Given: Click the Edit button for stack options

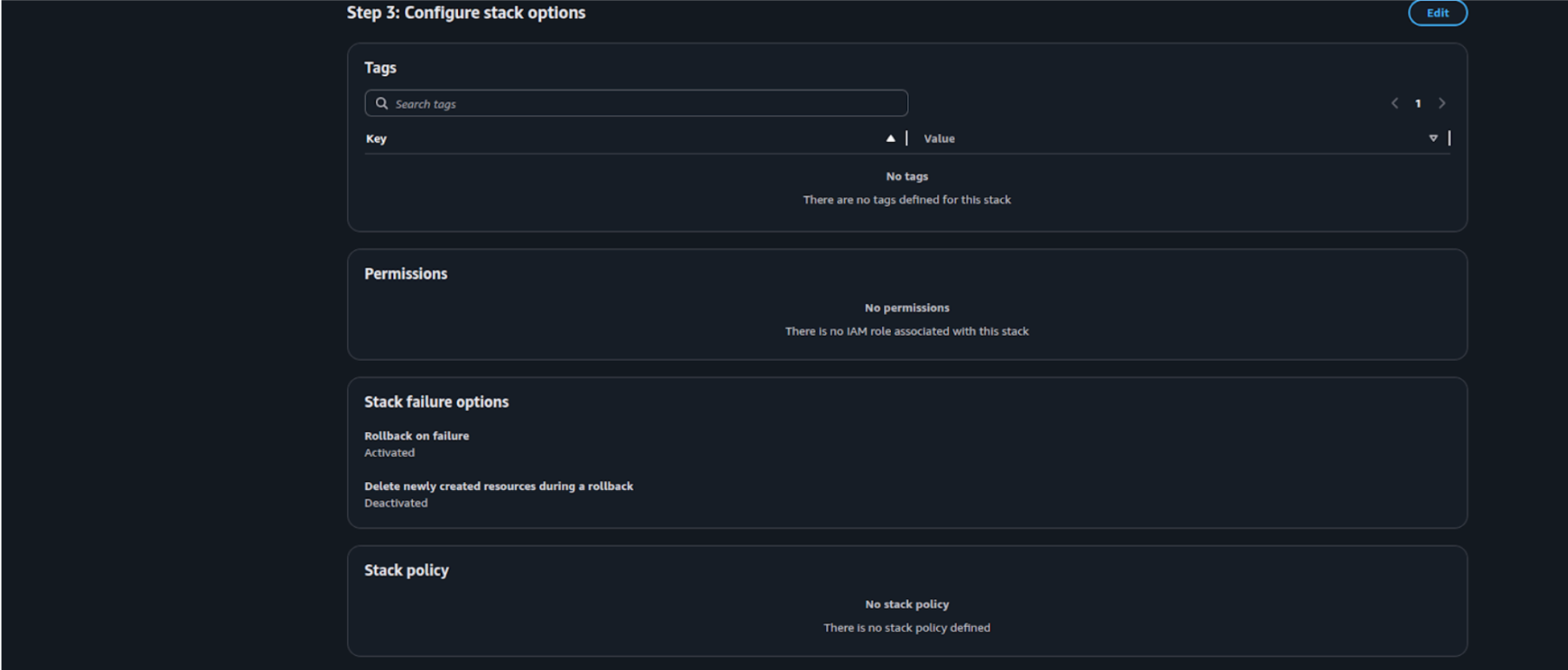Looking at the screenshot, I should point(1437,13).
